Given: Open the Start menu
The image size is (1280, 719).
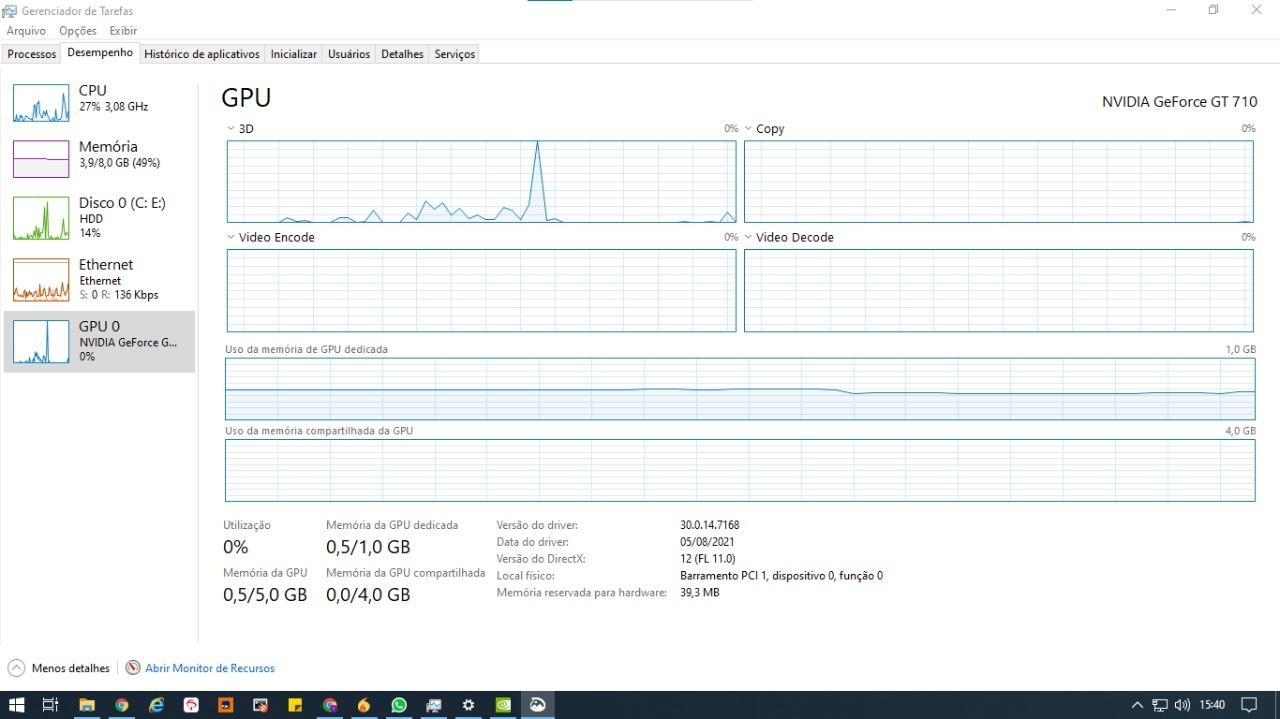Looking at the screenshot, I should [16, 705].
